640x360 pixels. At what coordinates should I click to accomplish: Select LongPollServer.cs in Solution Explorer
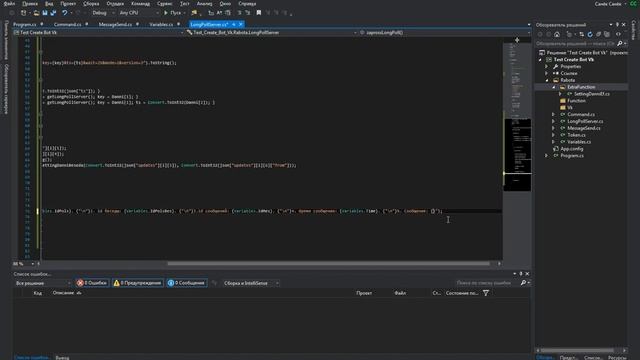click(x=585, y=122)
